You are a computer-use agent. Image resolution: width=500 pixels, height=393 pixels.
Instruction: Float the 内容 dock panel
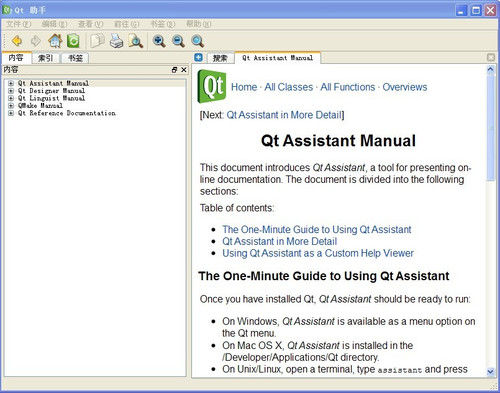[174, 70]
